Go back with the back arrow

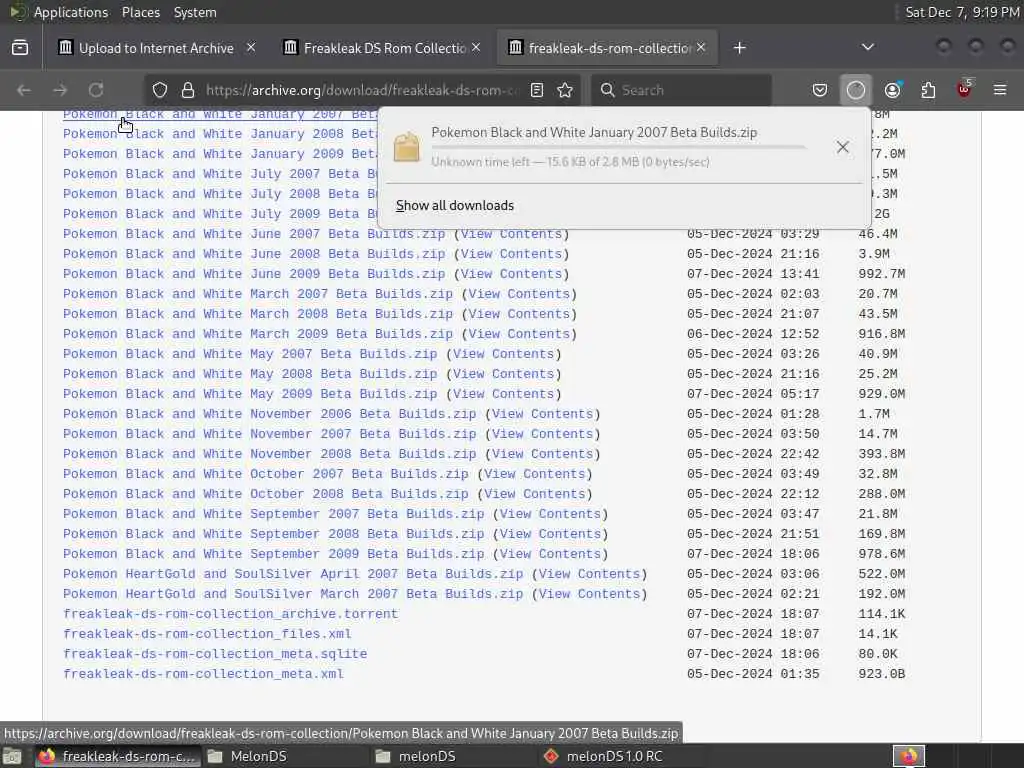[24, 90]
